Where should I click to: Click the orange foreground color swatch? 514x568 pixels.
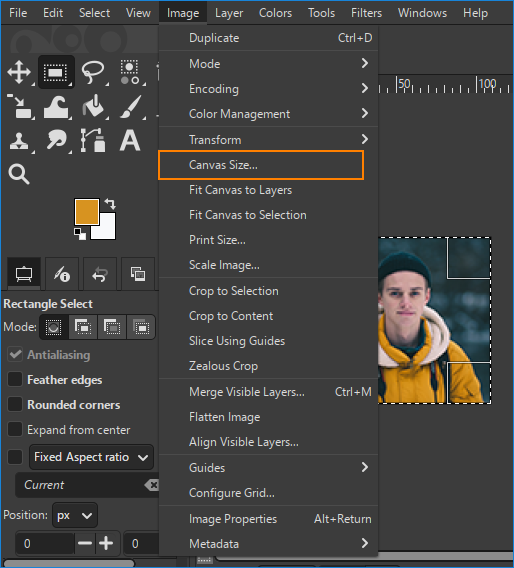(87, 212)
